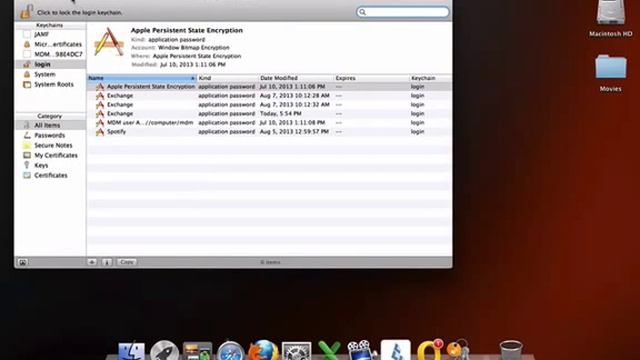Open the Trash in the Dock
The image size is (640, 360).
click(511, 351)
